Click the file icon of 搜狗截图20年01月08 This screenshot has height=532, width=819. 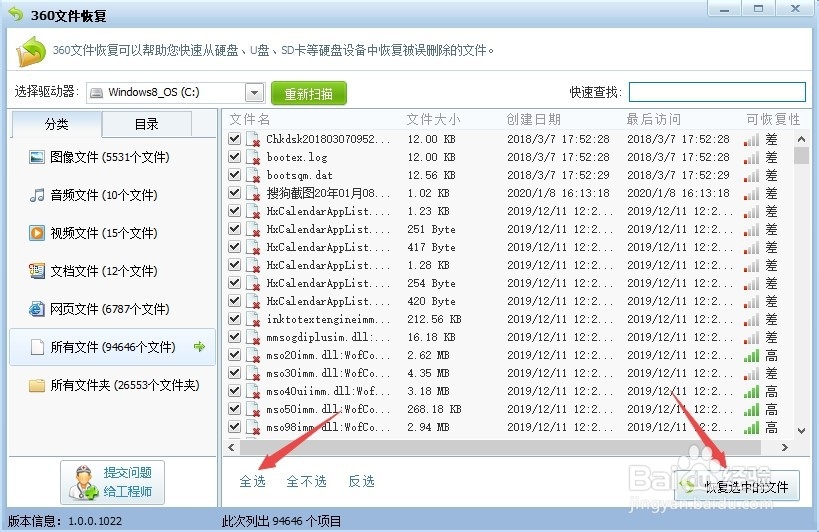[x=253, y=193]
